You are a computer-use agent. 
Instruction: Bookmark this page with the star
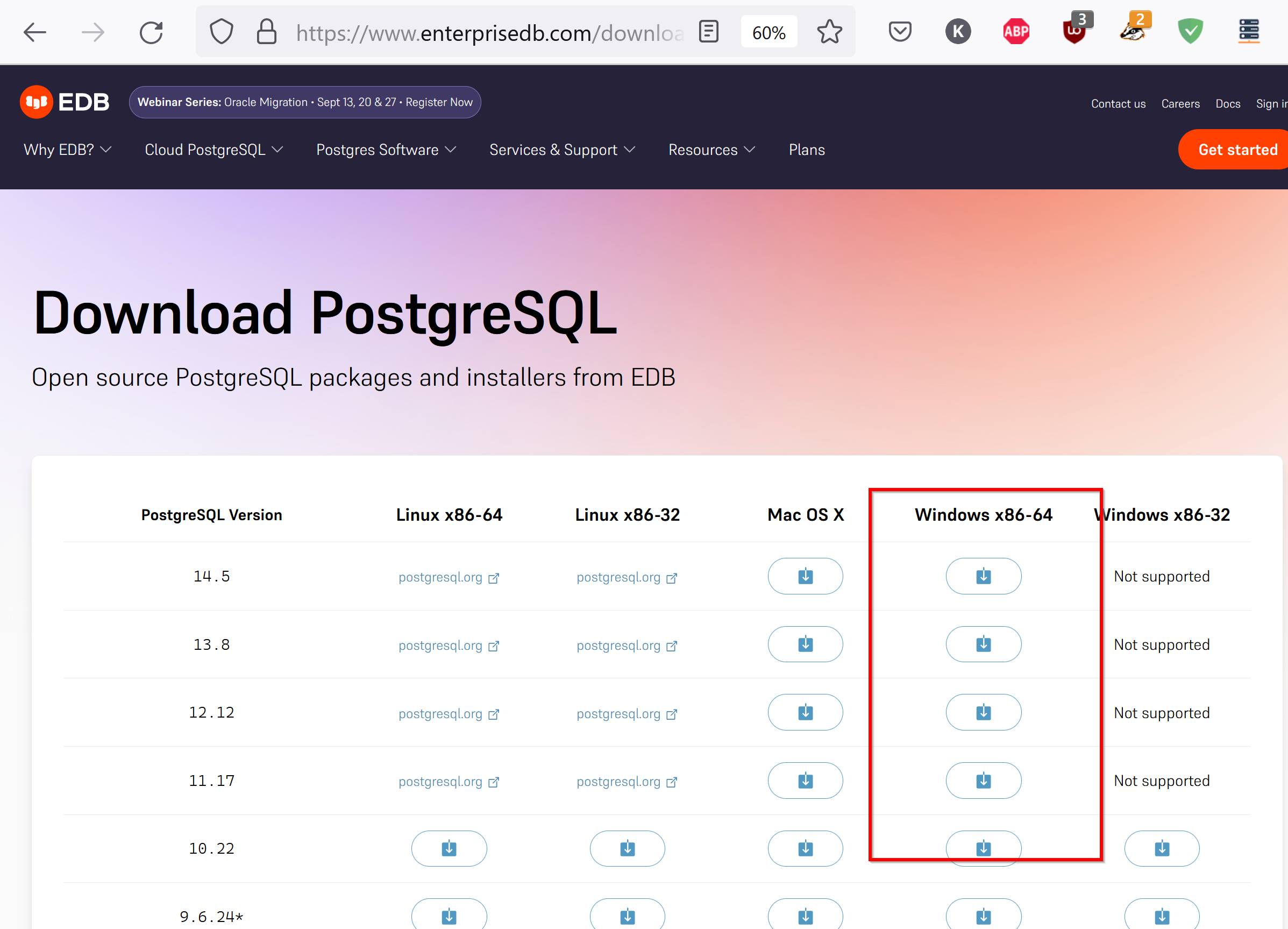coord(829,32)
